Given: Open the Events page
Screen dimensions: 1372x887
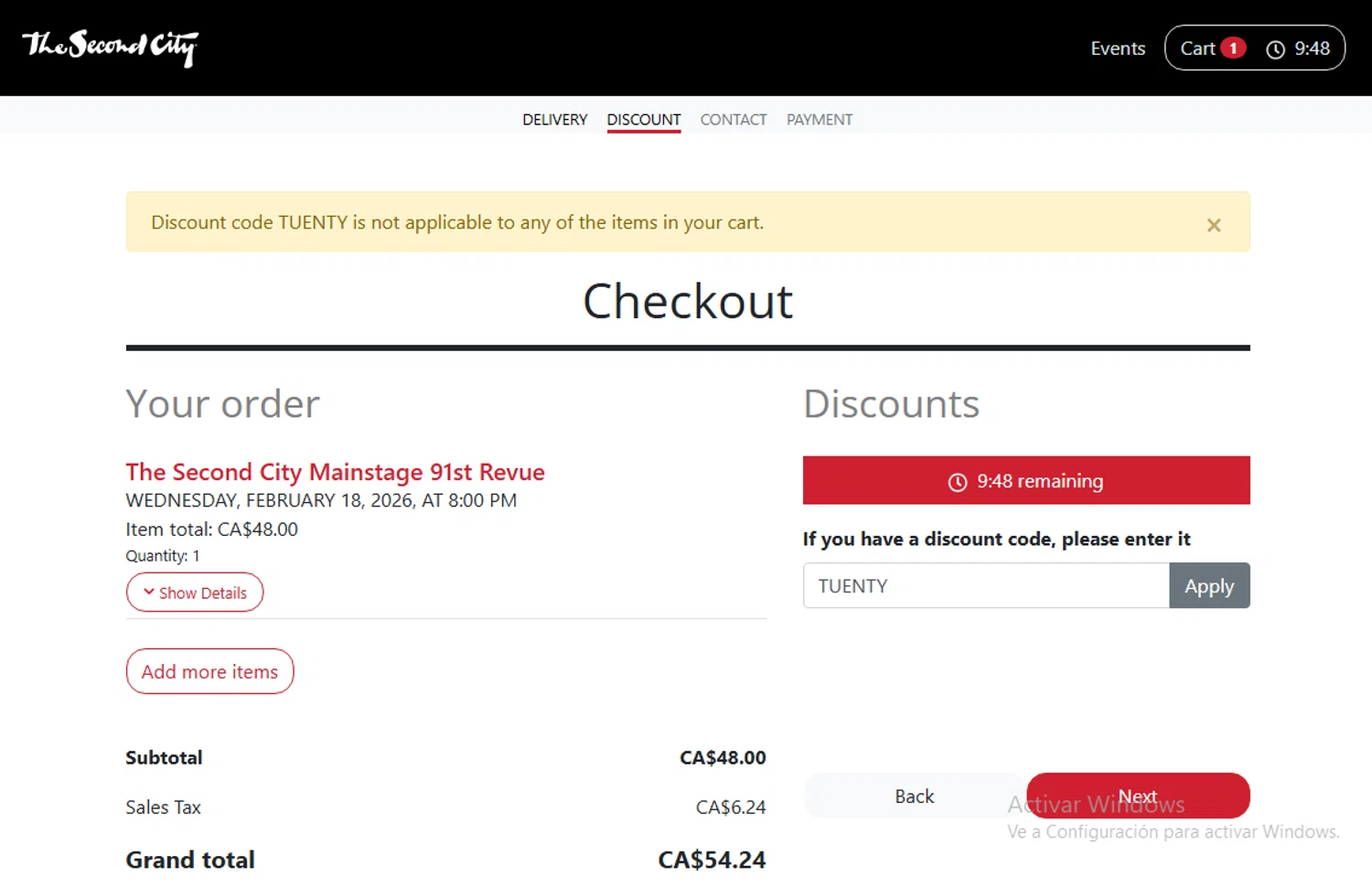Looking at the screenshot, I should [1117, 48].
